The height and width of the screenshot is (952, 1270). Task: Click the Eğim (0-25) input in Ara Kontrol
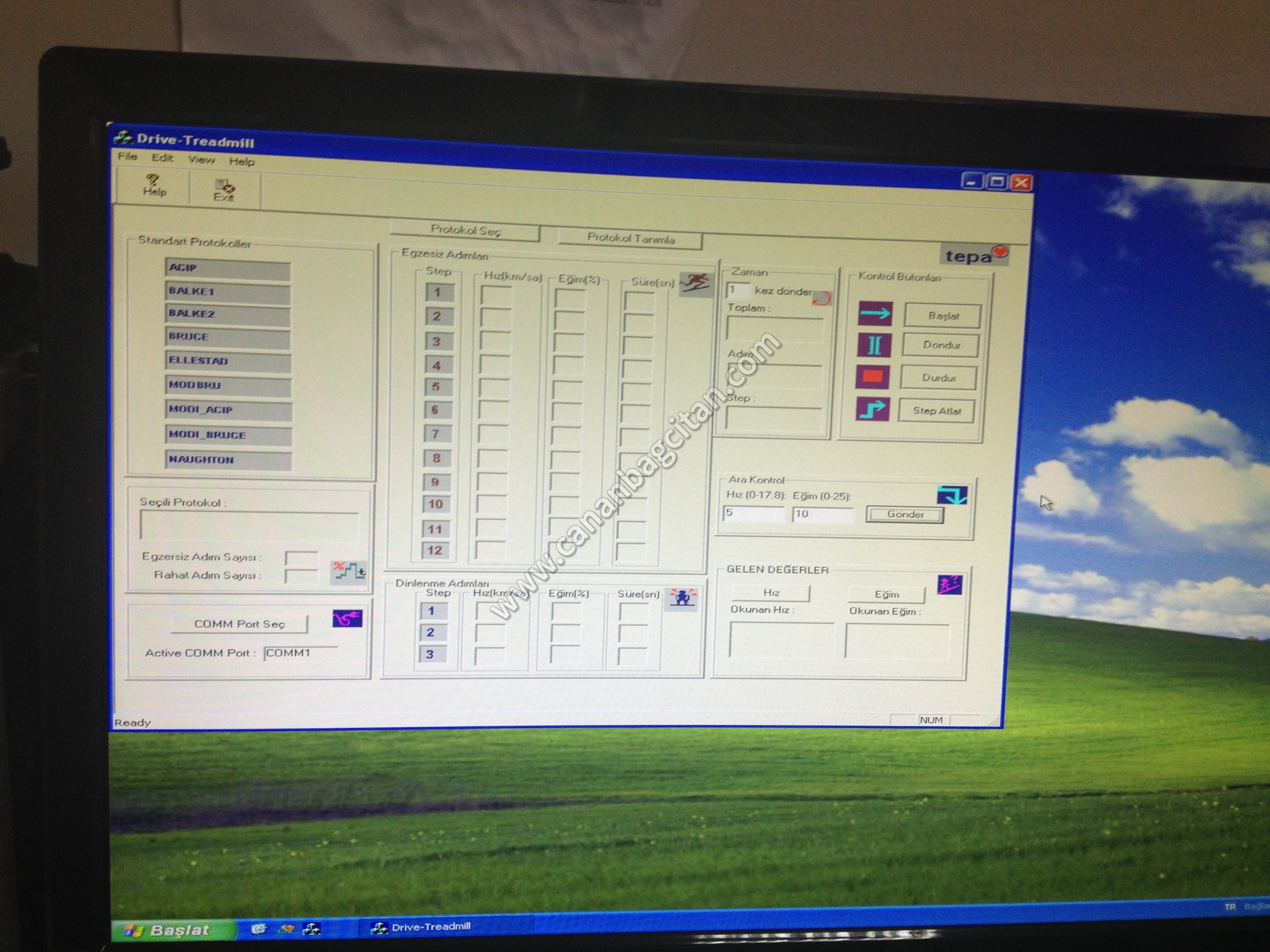click(x=823, y=514)
